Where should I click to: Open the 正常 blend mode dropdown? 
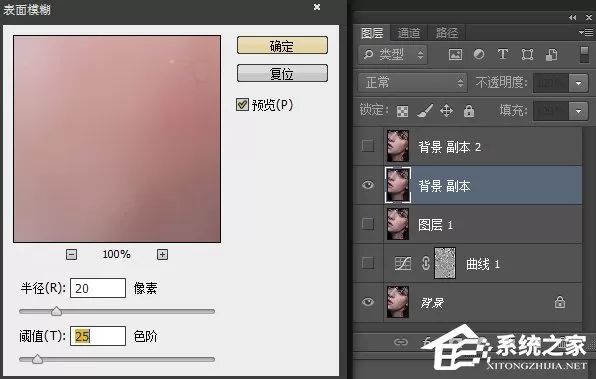point(412,82)
